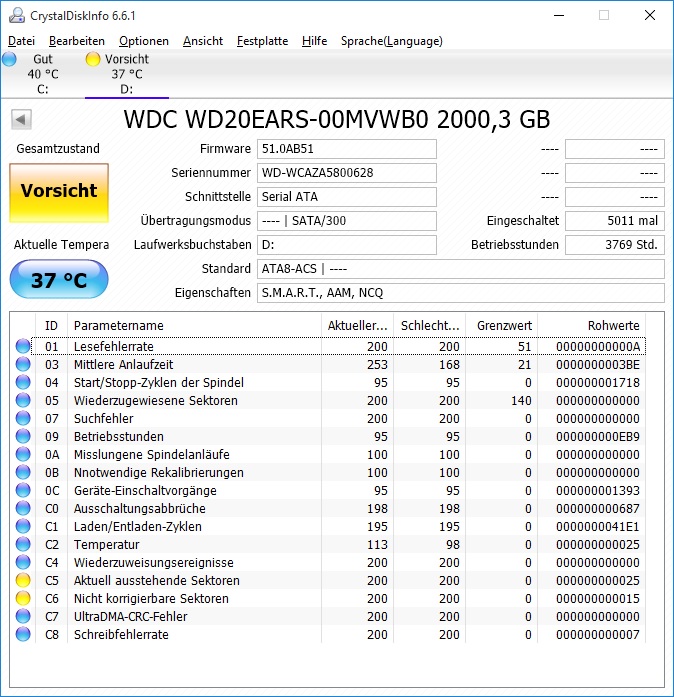Select drive D: Vorsicht 37 °C tab
This screenshot has height=697, width=674.
127,74
